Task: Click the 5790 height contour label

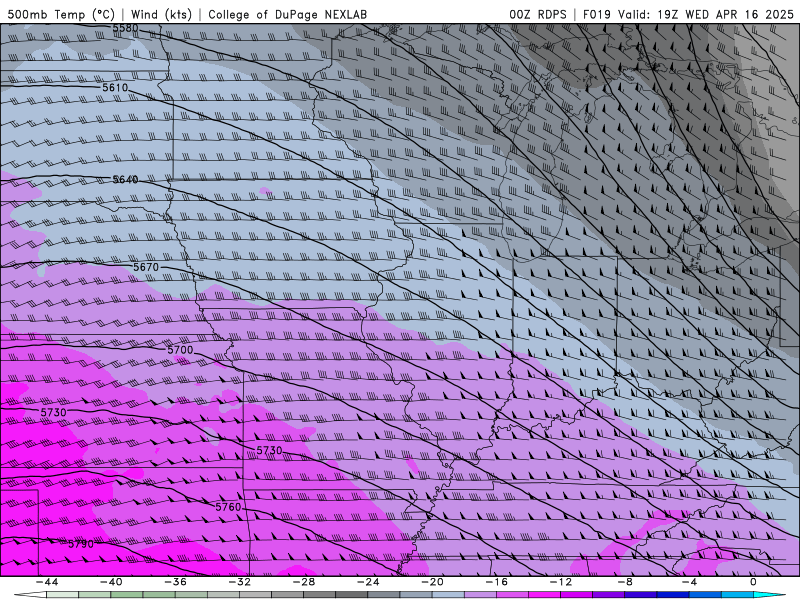Action: point(81,544)
